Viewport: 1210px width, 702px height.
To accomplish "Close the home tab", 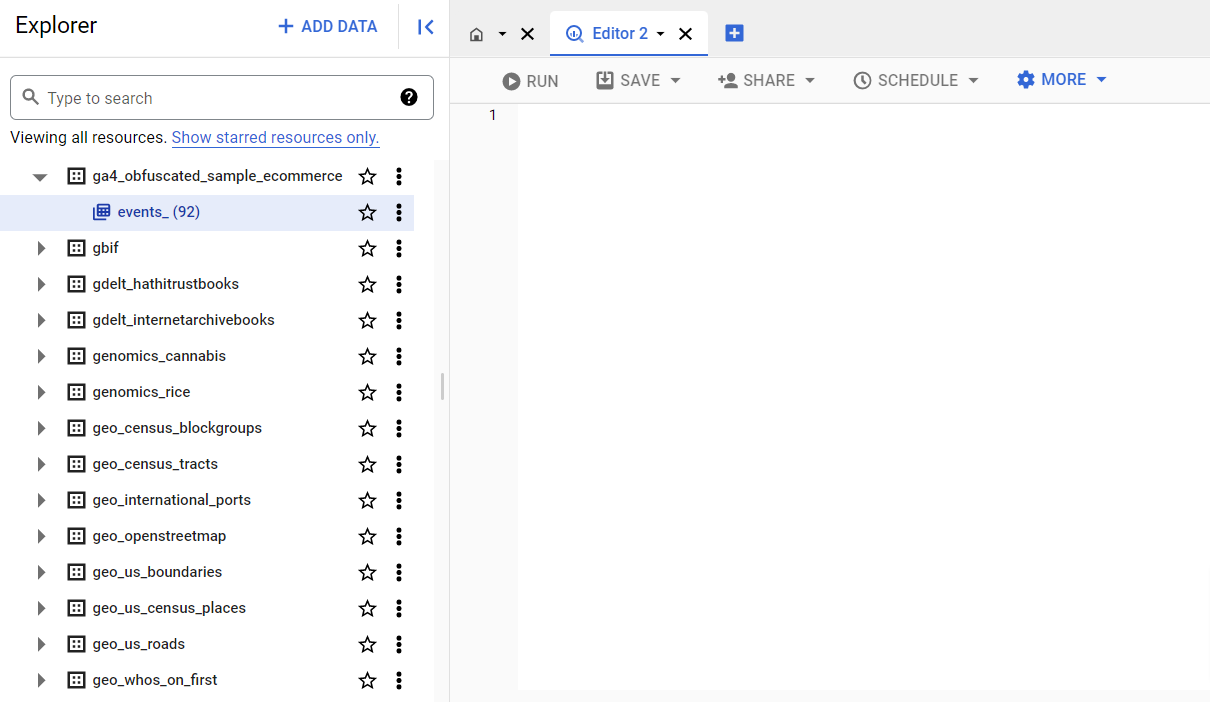I will coord(527,34).
